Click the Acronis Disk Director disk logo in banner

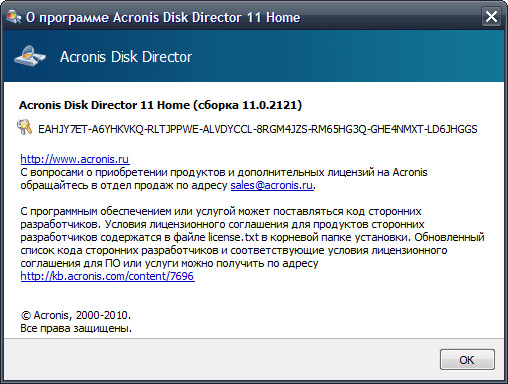click(30, 56)
